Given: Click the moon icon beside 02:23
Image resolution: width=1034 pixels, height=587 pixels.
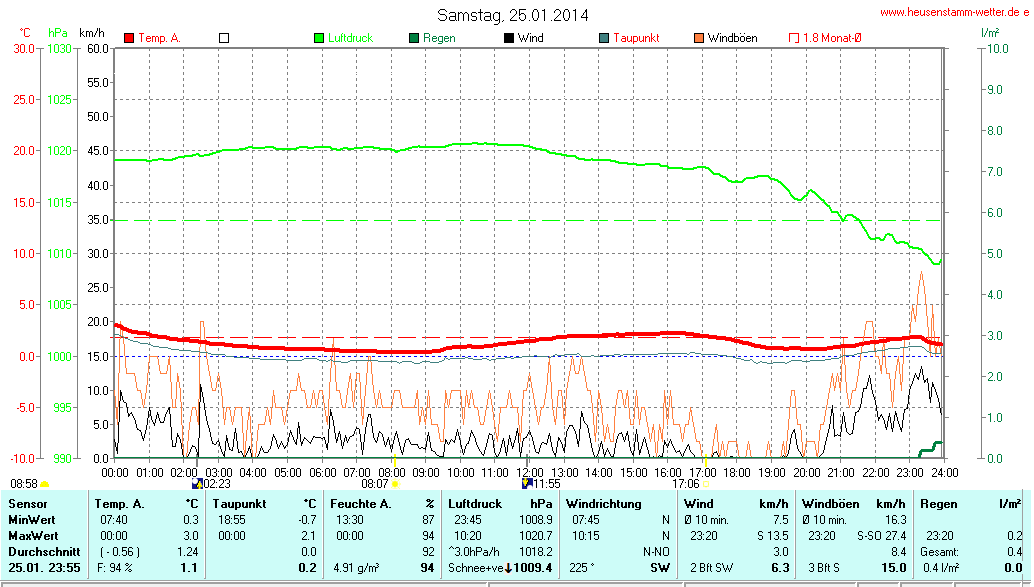Looking at the screenshot, I should tap(197, 484).
